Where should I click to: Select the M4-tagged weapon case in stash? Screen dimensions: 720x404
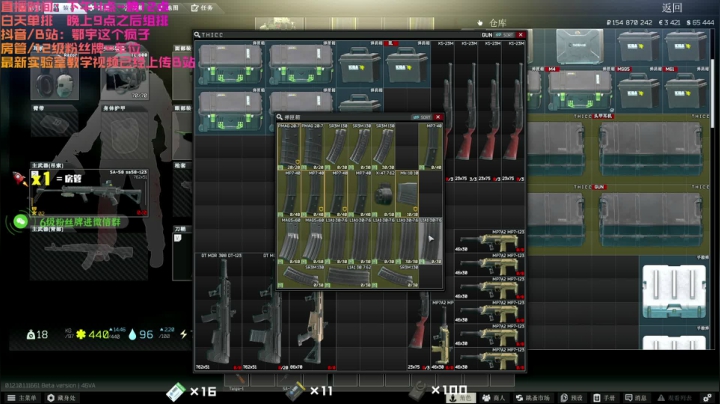pyautogui.click(x=579, y=90)
